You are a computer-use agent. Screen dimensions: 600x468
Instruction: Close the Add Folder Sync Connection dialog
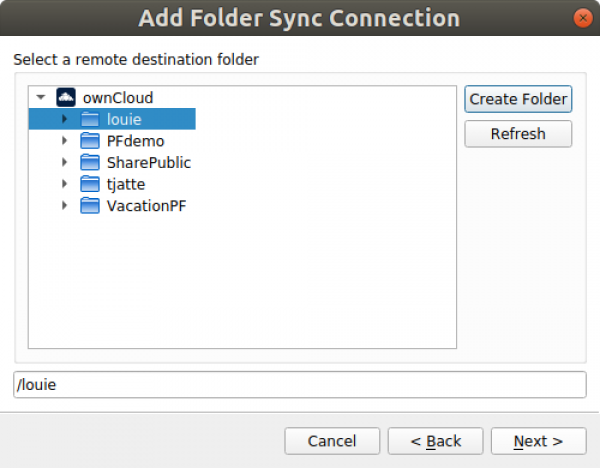[583, 18]
